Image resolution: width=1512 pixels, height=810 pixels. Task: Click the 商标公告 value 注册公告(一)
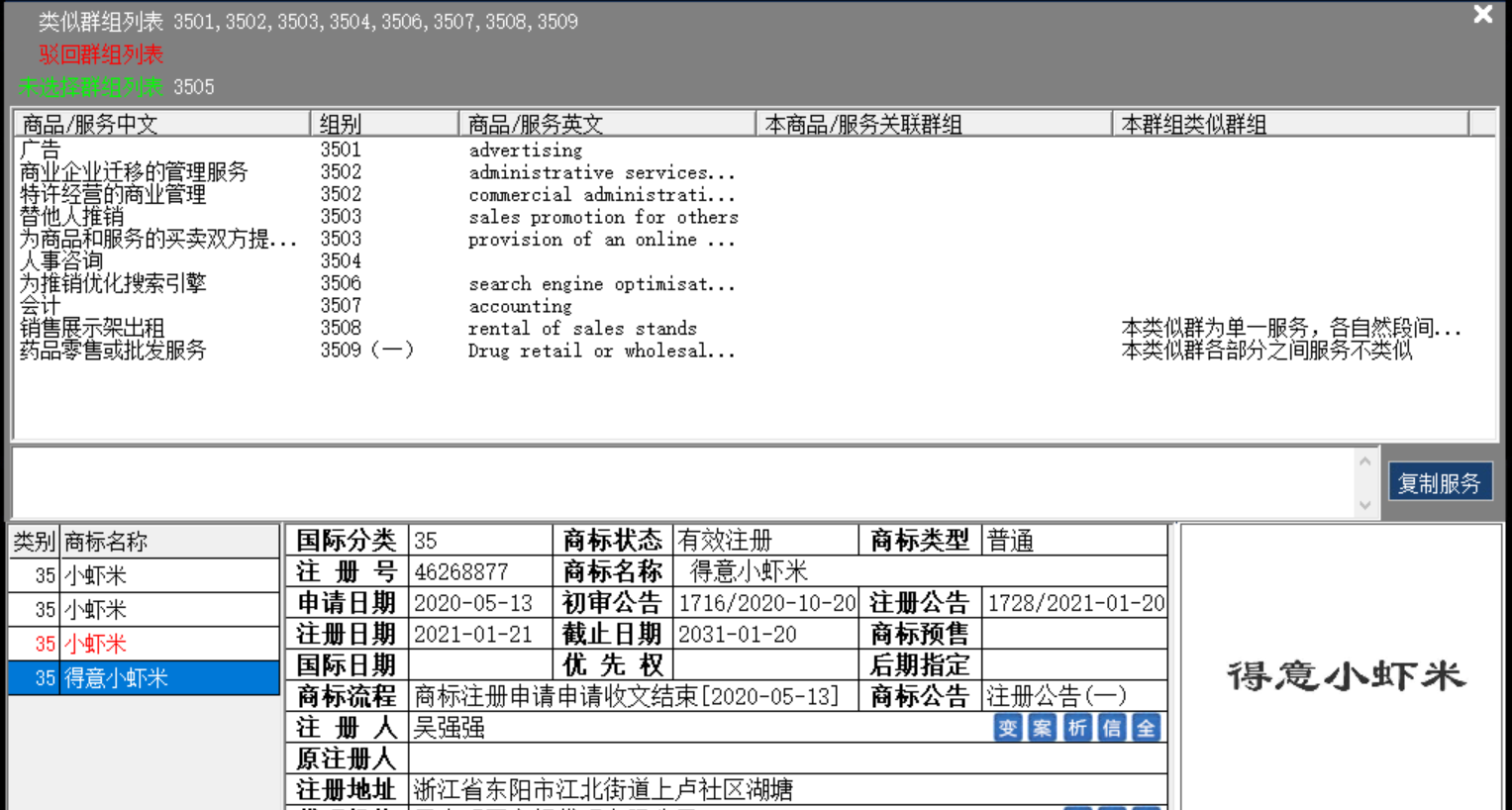pyautogui.click(x=1057, y=696)
